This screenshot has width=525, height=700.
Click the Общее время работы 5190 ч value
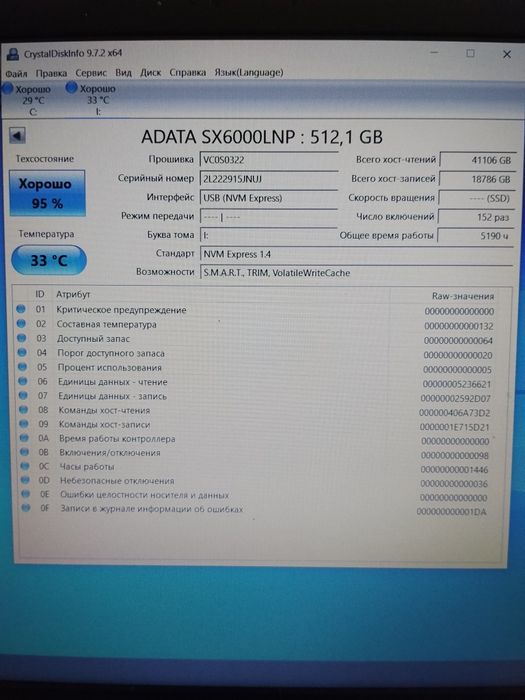point(475,236)
